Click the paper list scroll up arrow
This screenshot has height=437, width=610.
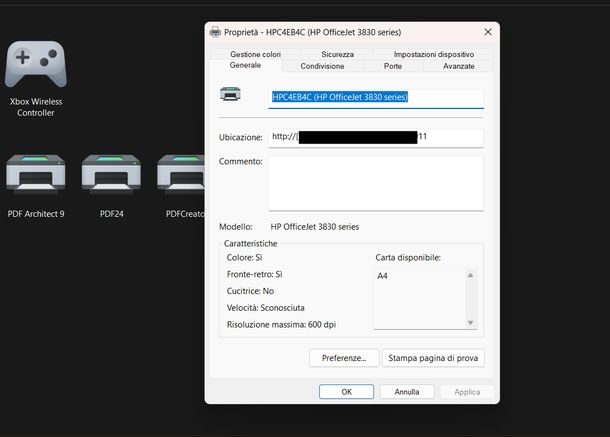click(x=470, y=275)
